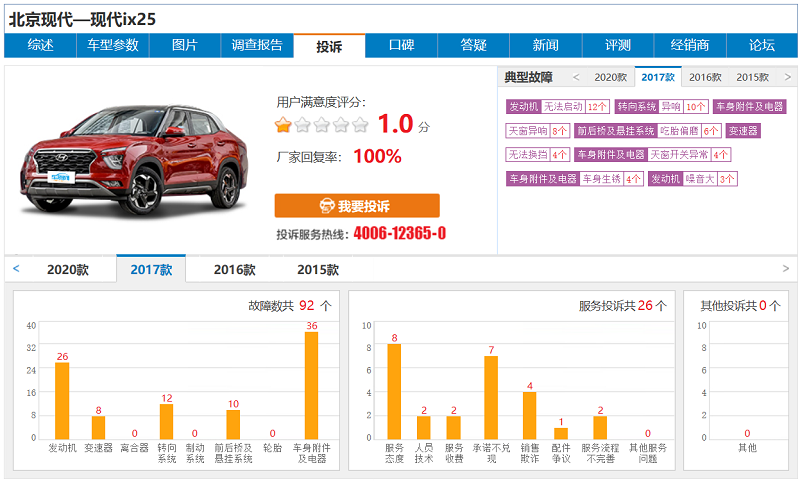Screen dimensions: 800x481
Task: Click the 服务收费 bar showing 2
Action: coord(454,427)
